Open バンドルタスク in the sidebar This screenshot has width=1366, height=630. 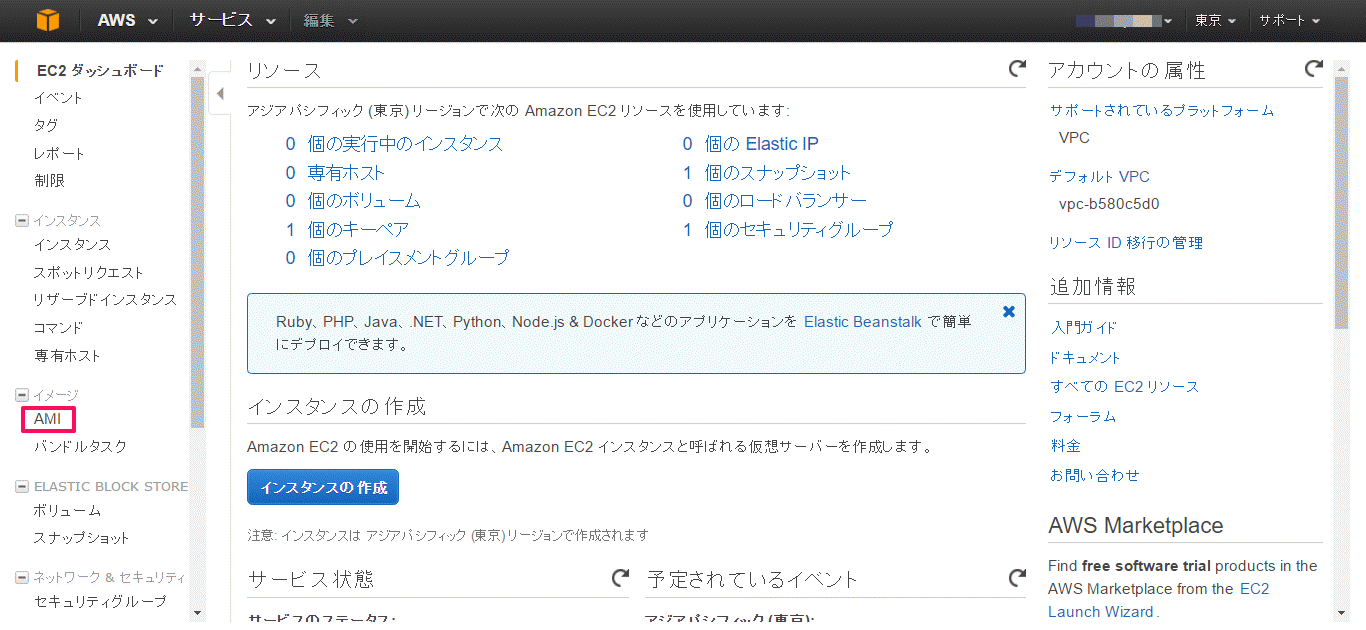(x=80, y=447)
